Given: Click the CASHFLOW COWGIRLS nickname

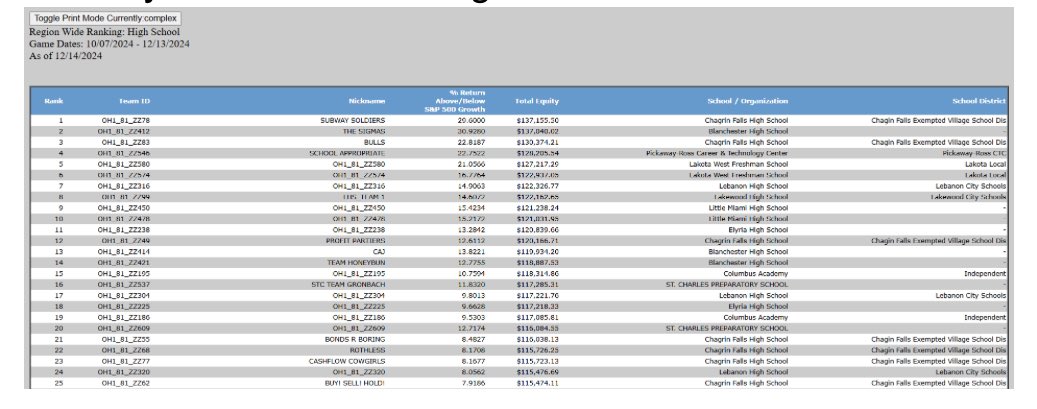Looking at the screenshot, I should pyautogui.click(x=347, y=361).
